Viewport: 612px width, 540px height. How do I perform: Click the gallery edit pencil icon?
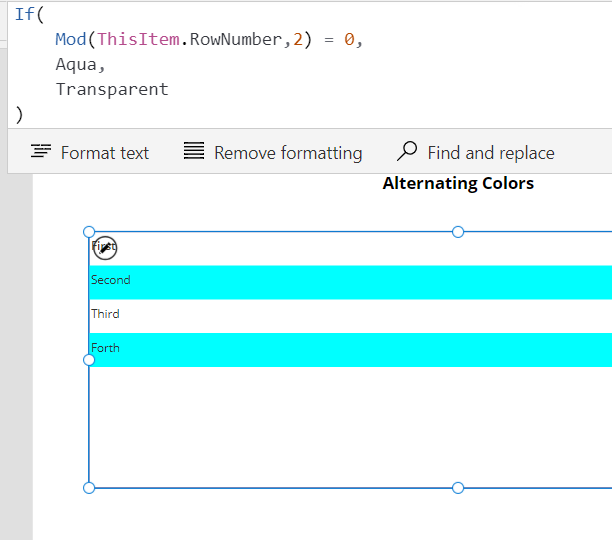click(x=105, y=247)
